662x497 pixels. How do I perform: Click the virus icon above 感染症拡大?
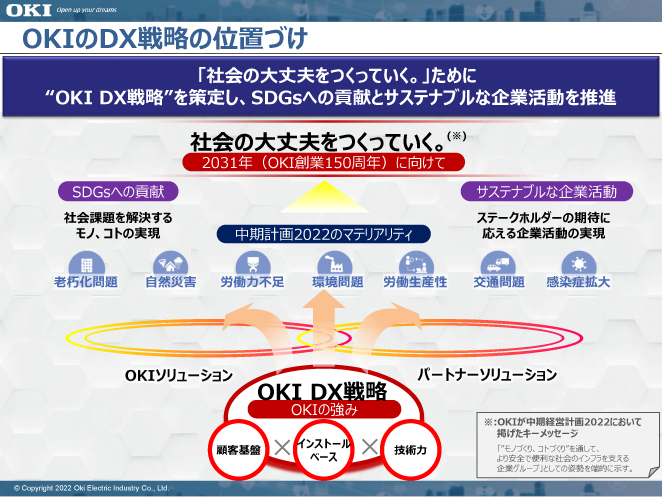579,264
